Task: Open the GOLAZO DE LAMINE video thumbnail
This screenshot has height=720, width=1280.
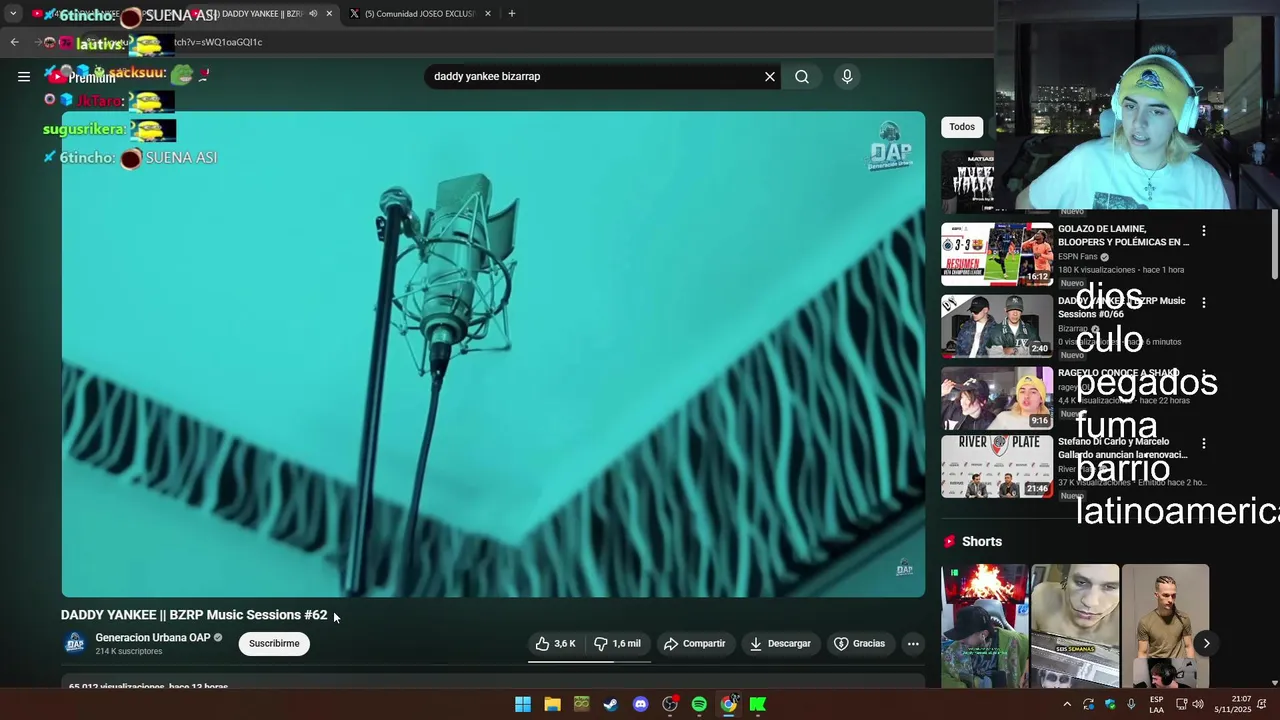Action: click(x=997, y=254)
